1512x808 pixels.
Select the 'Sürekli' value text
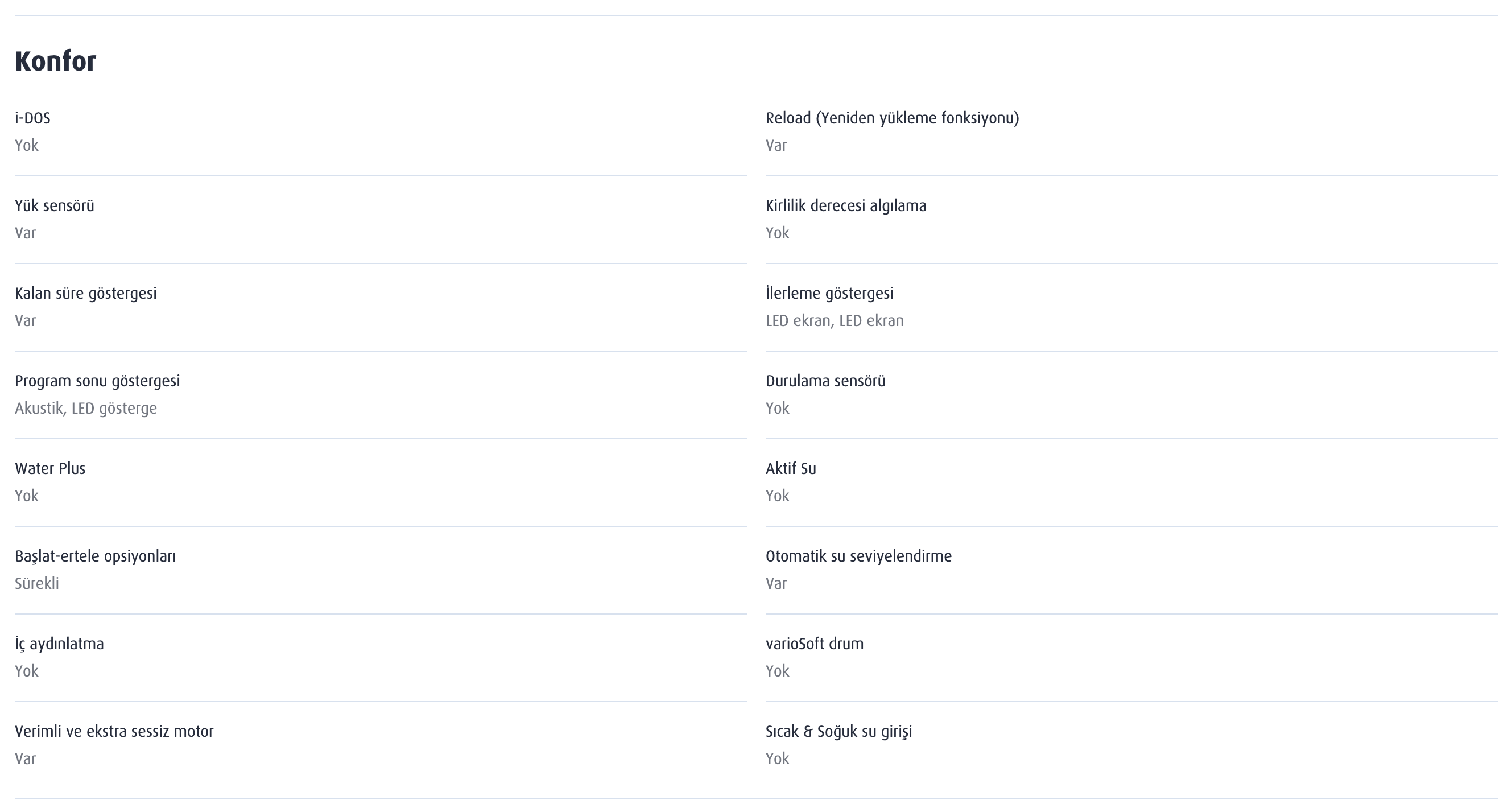(36, 583)
